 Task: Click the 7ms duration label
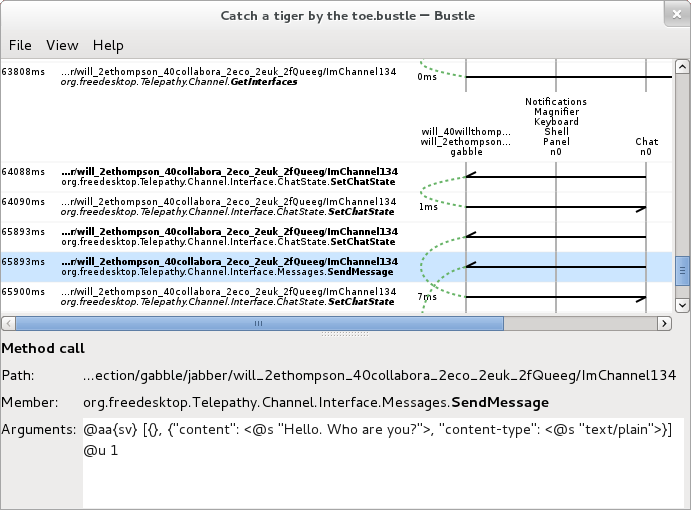click(427, 297)
